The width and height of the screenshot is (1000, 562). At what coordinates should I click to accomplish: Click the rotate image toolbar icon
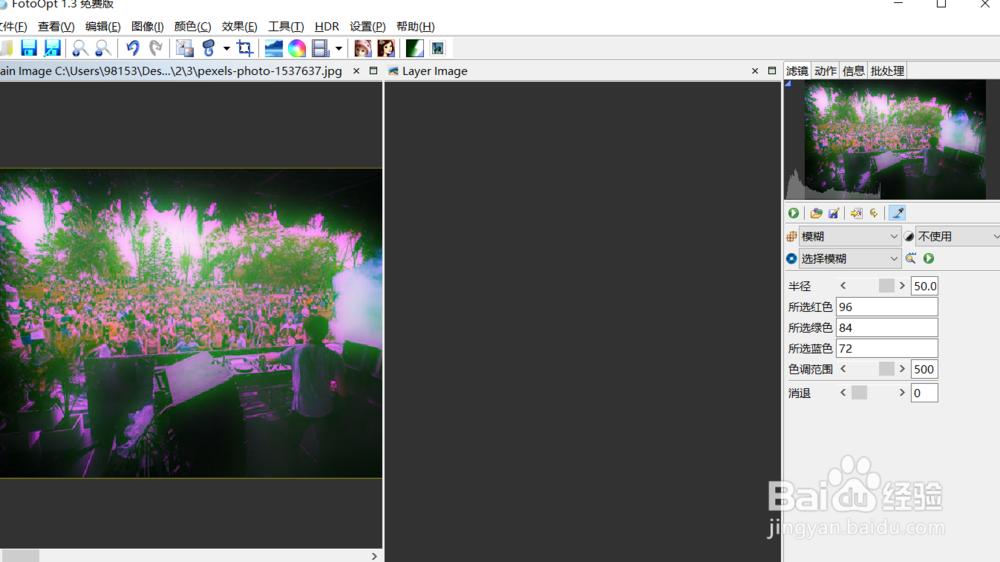tap(209, 48)
